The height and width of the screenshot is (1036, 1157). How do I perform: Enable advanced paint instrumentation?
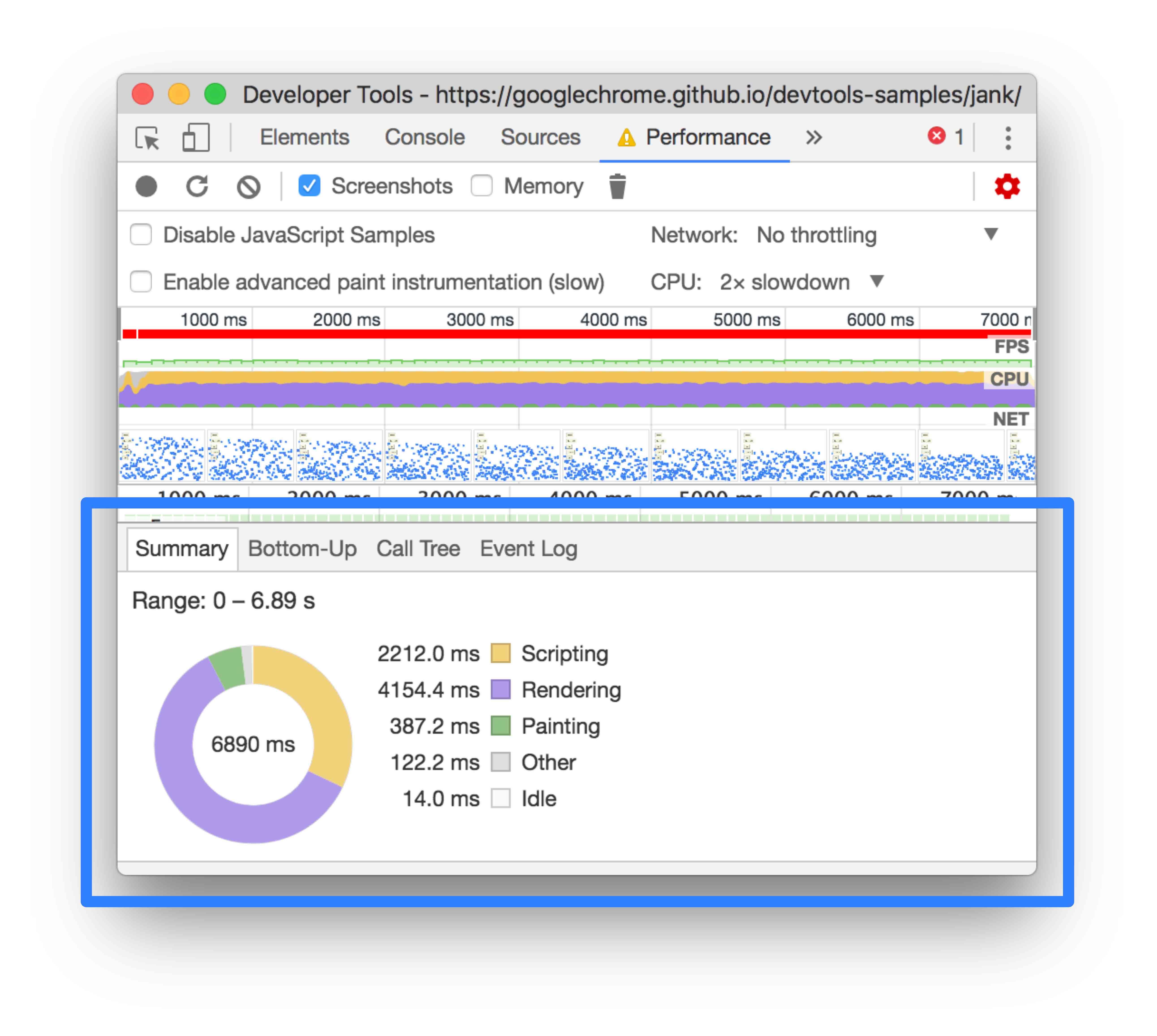pyautogui.click(x=141, y=281)
